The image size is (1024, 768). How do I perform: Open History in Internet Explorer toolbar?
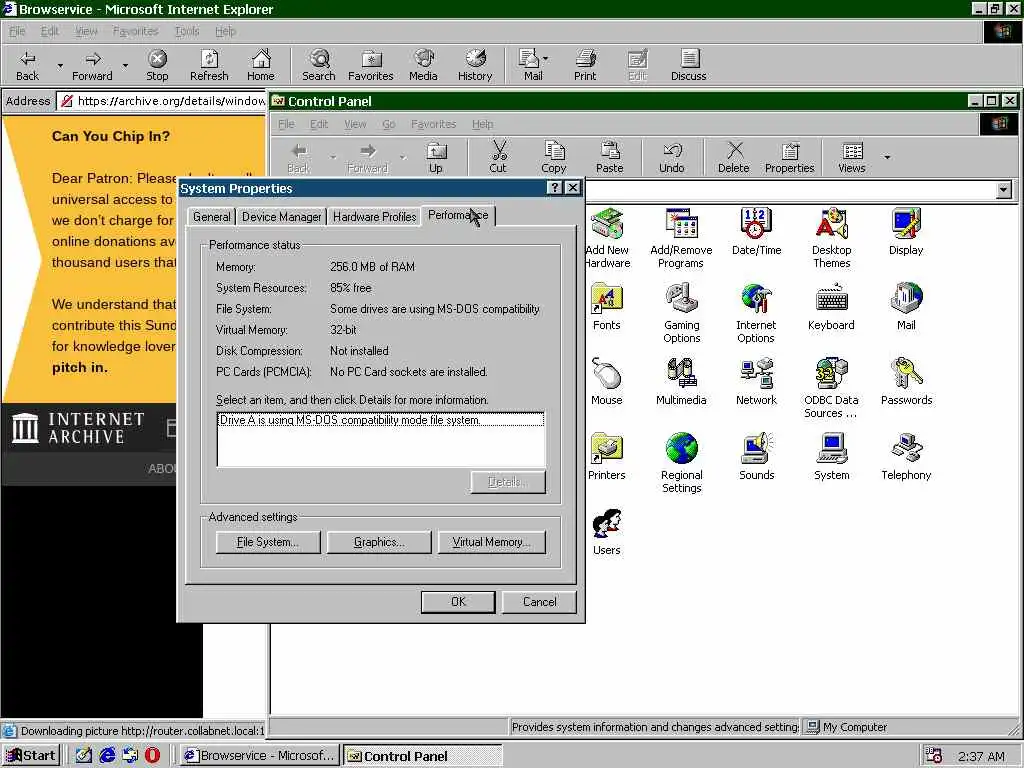pyautogui.click(x=475, y=65)
